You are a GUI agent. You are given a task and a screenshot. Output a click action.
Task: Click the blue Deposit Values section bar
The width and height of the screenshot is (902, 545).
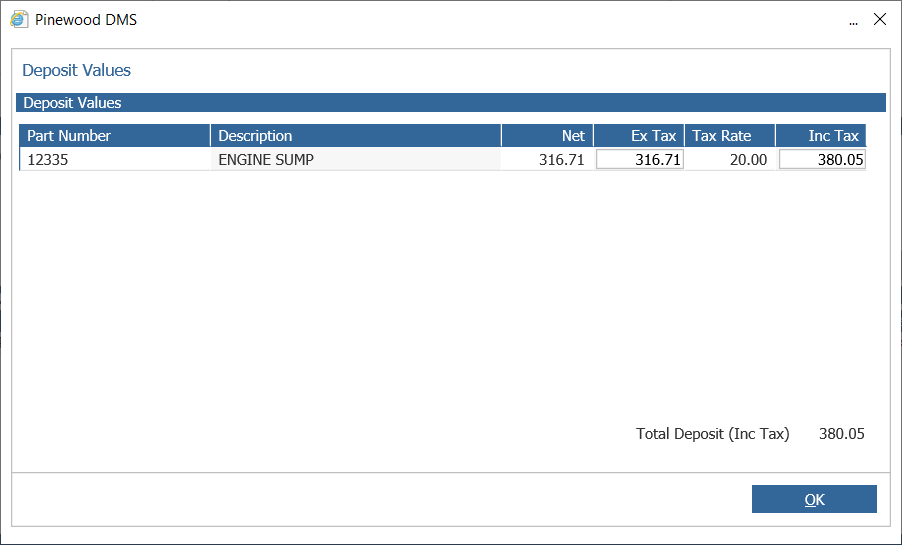451,102
